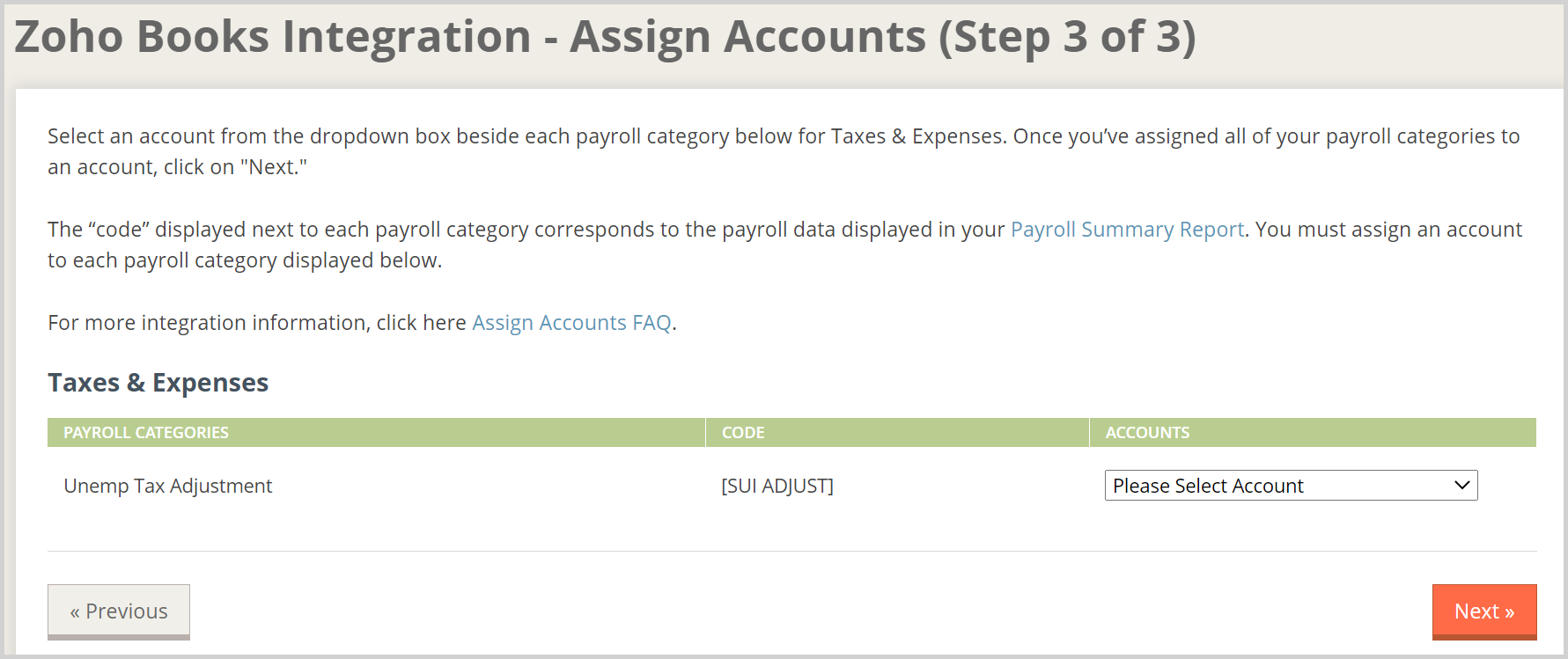Click the Unemp Tax Adjustment category label

[166, 485]
